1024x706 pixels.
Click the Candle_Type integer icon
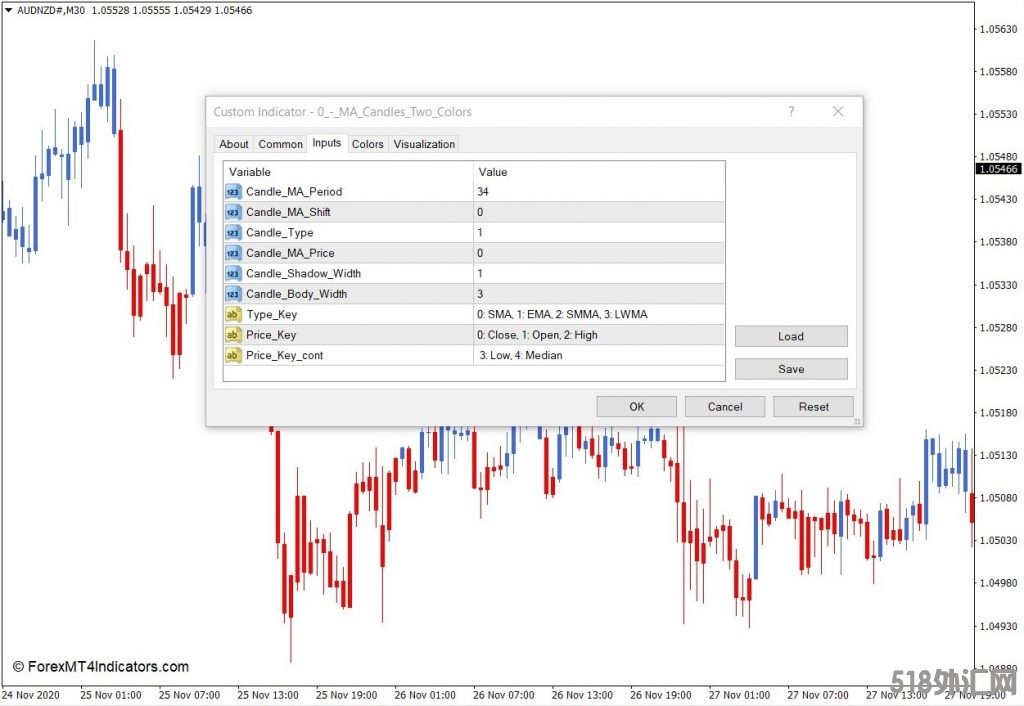coord(233,233)
